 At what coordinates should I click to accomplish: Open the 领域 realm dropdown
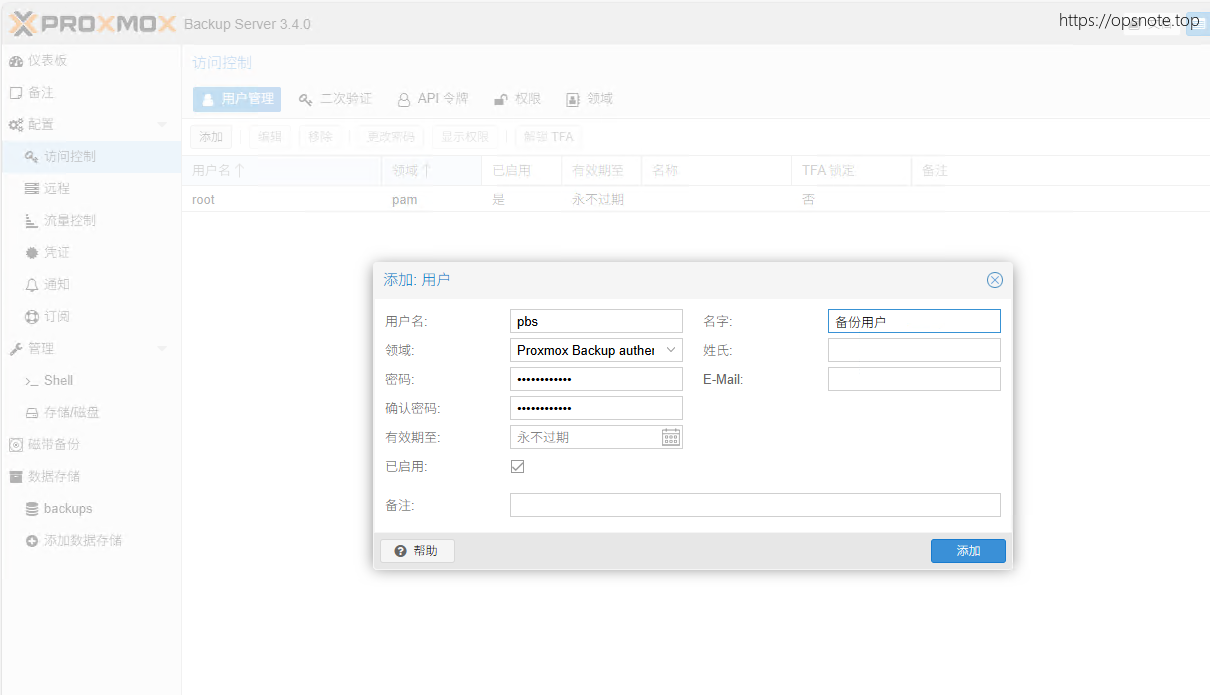[671, 351]
